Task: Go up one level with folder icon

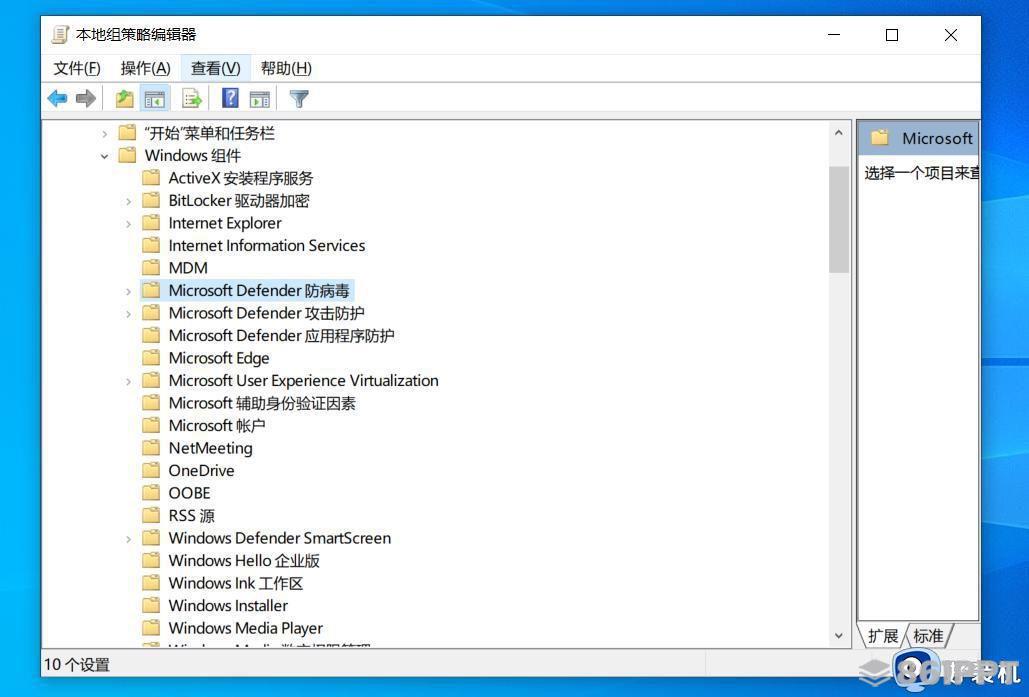Action: 124,99
